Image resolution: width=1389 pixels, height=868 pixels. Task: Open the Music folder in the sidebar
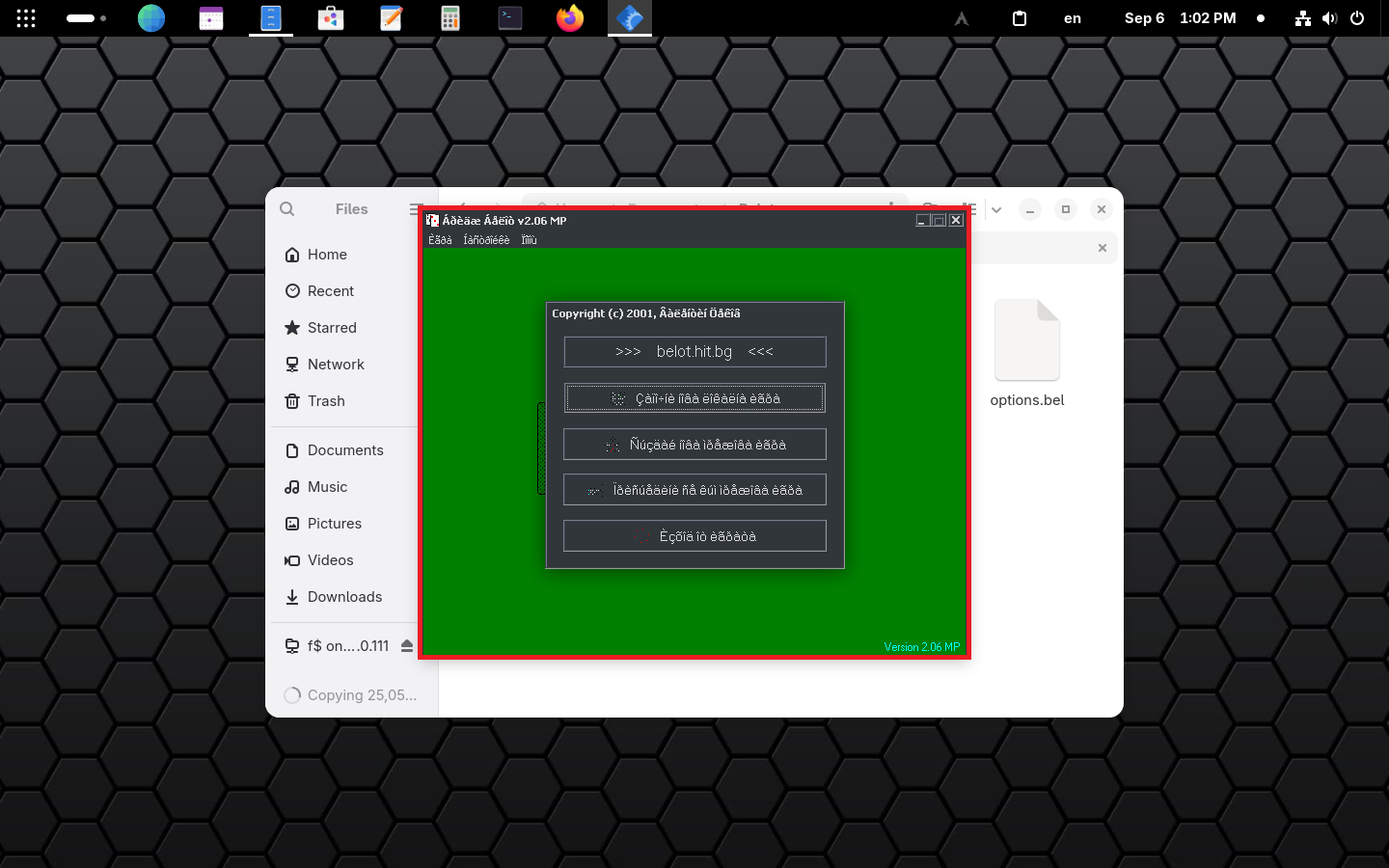click(x=351, y=487)
